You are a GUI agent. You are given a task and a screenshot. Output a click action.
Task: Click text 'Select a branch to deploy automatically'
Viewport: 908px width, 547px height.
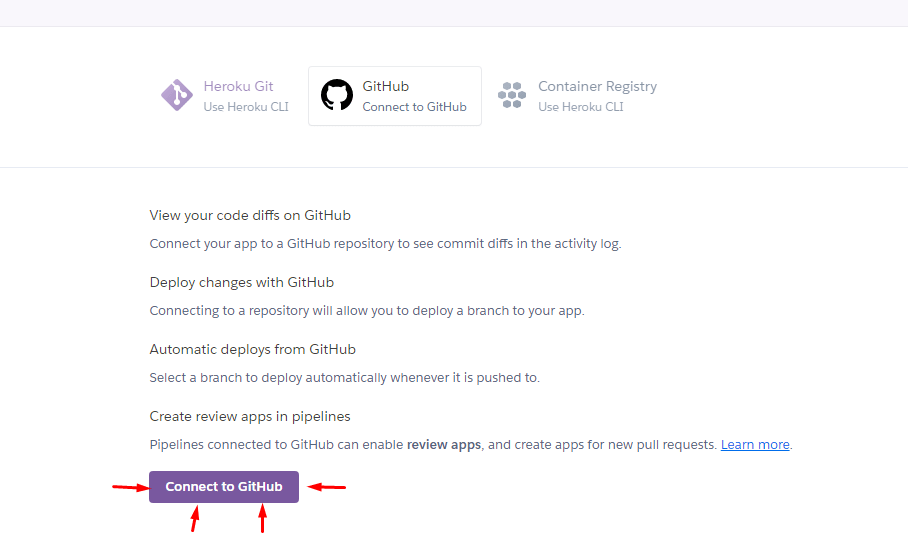pos(269,378)
